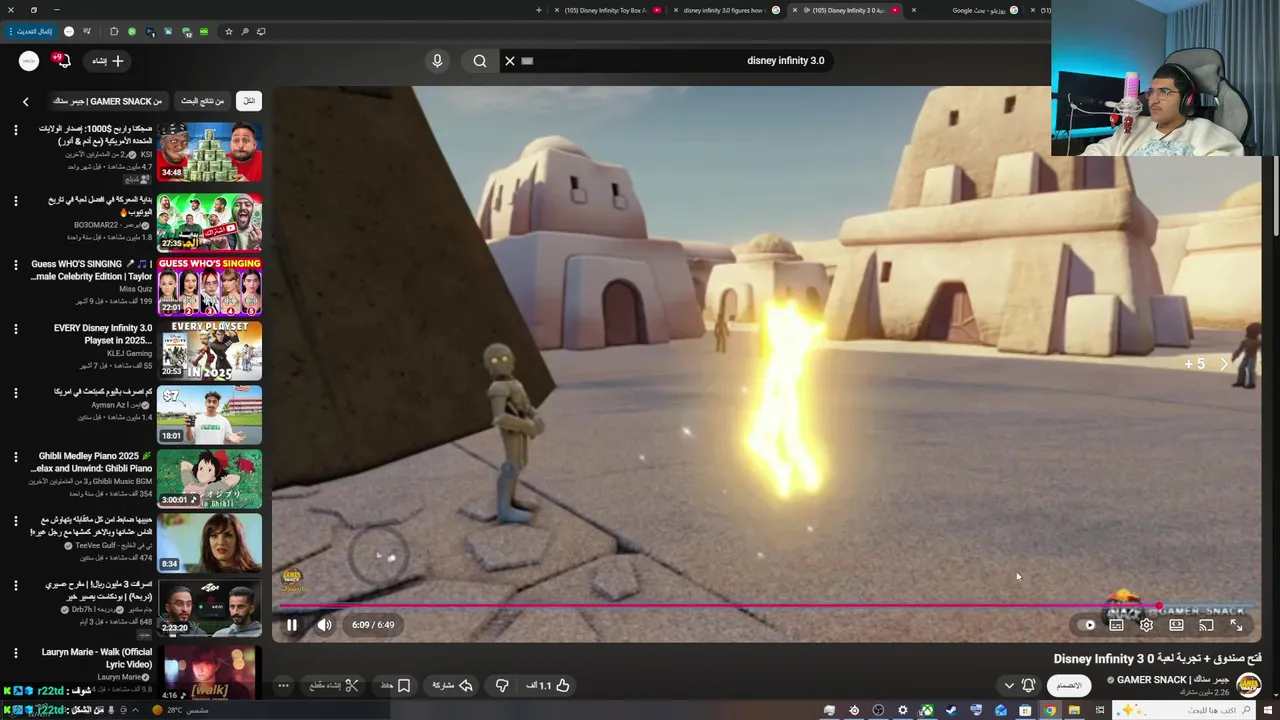This screenshot has width=1280, height=720.
Task: Open options menu for EVERY Disney Infinity video
Action: 15,329
